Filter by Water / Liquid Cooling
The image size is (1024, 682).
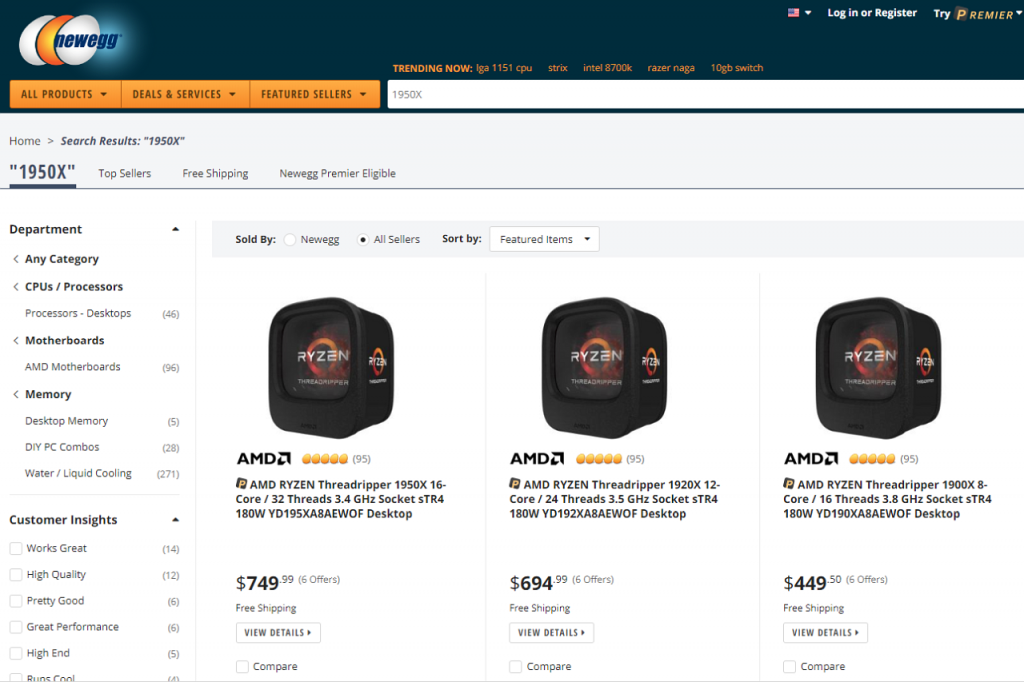tap(78, 473)
